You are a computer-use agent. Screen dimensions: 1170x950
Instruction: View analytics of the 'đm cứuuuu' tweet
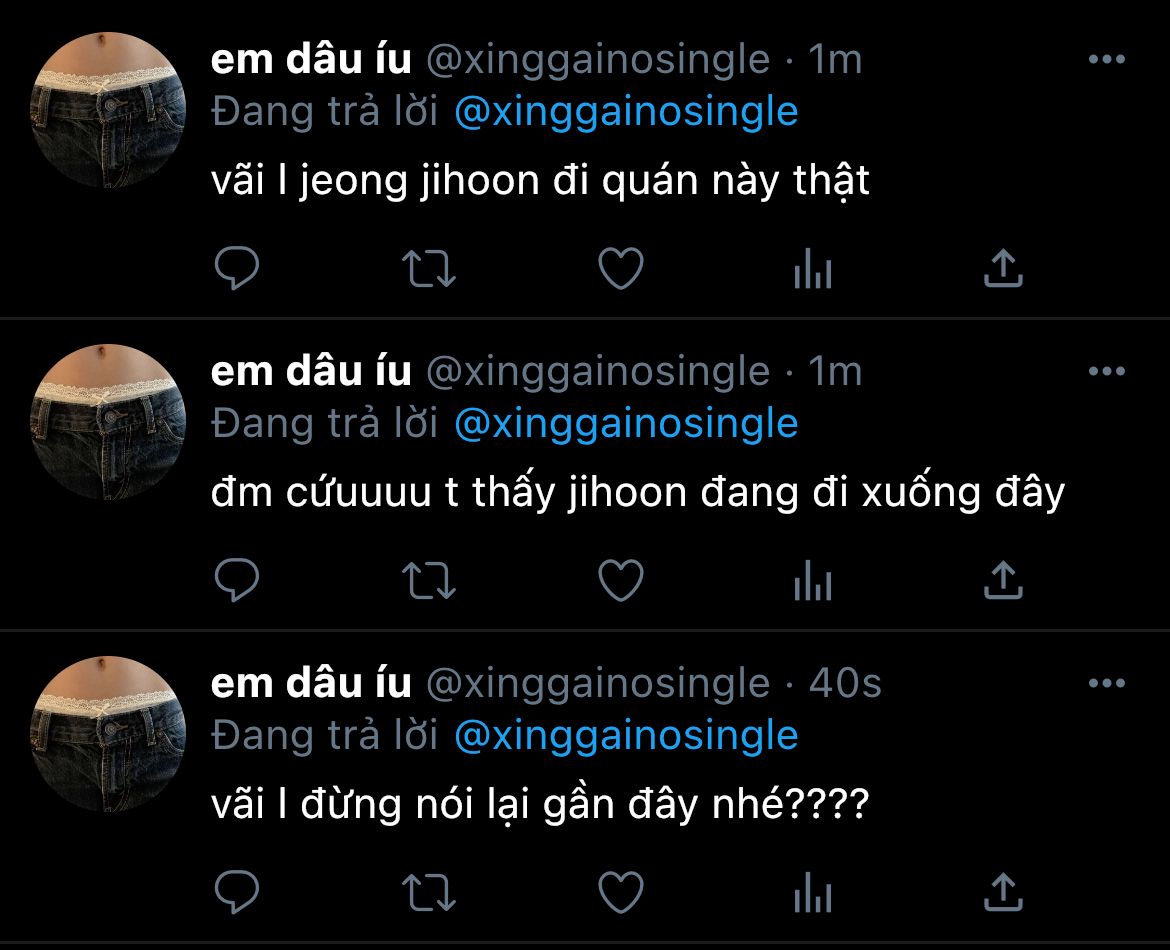tap(813, 581)
